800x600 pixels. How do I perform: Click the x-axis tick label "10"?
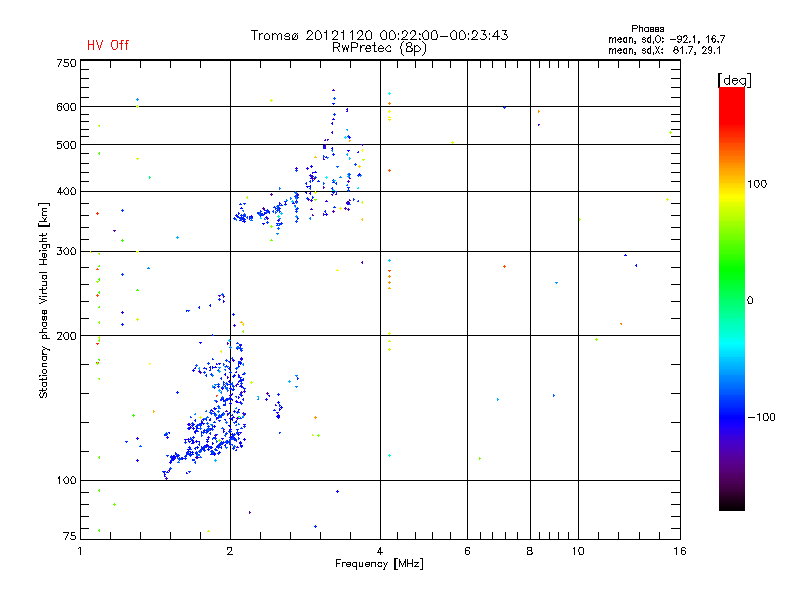coord(578,551)
